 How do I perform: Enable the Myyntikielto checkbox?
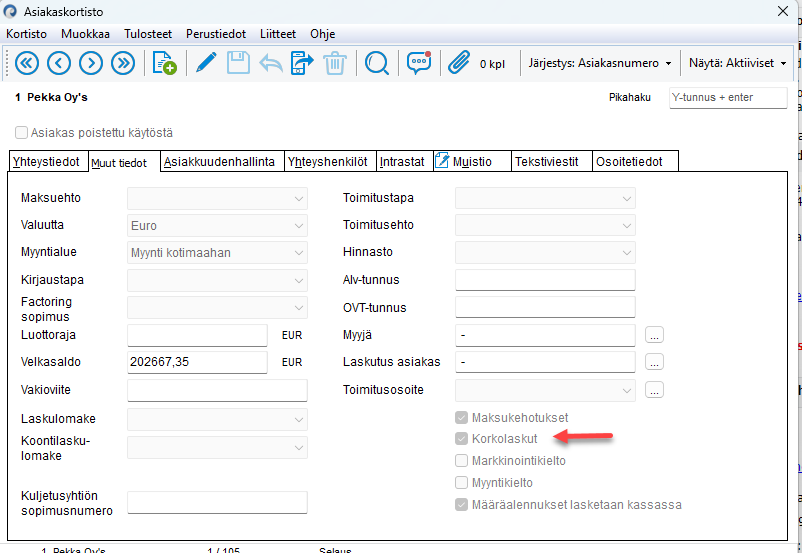[x=461, y=482]
